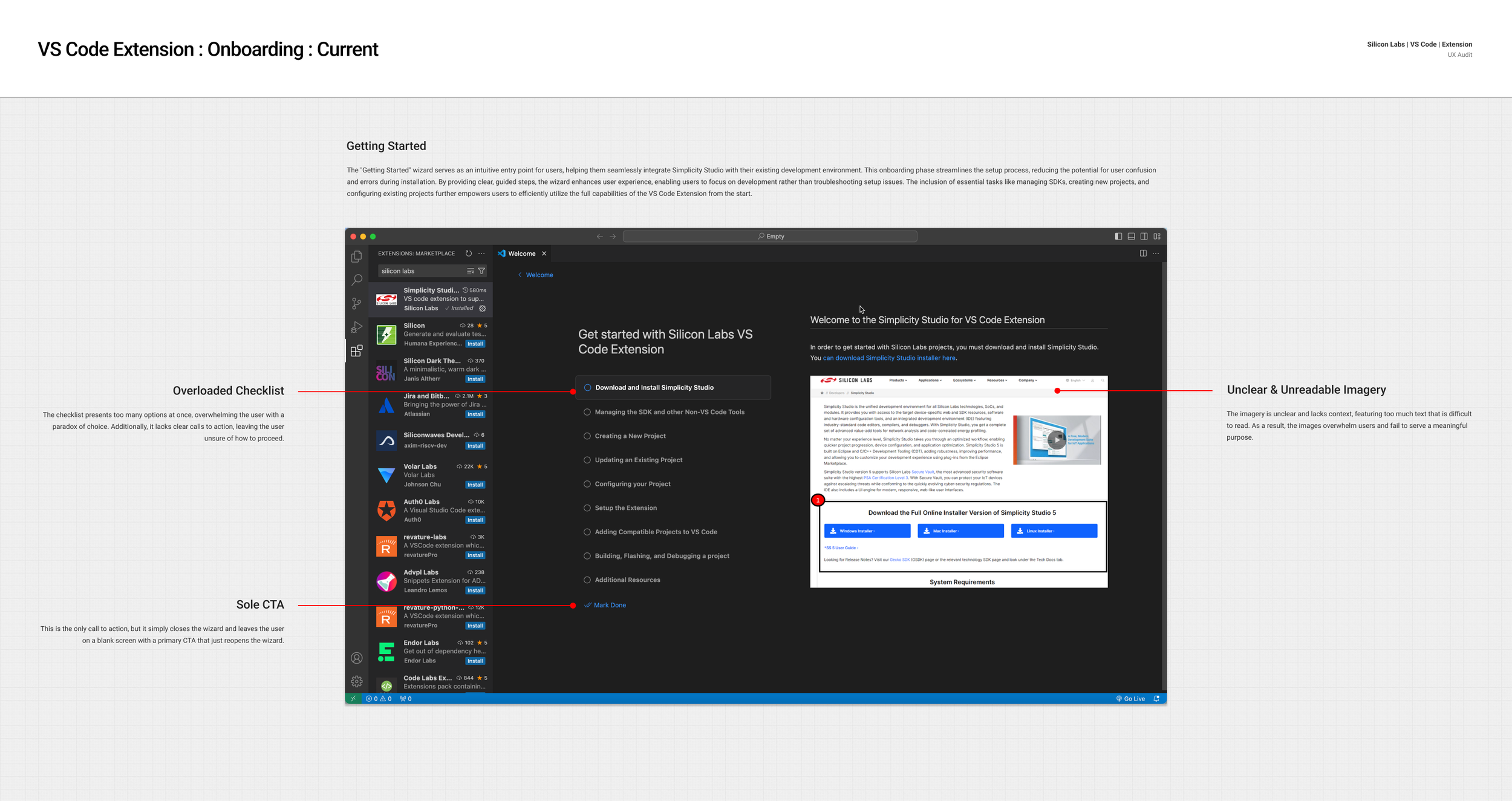Open Manage gear at bottom of activity bar

coord(357,681)
